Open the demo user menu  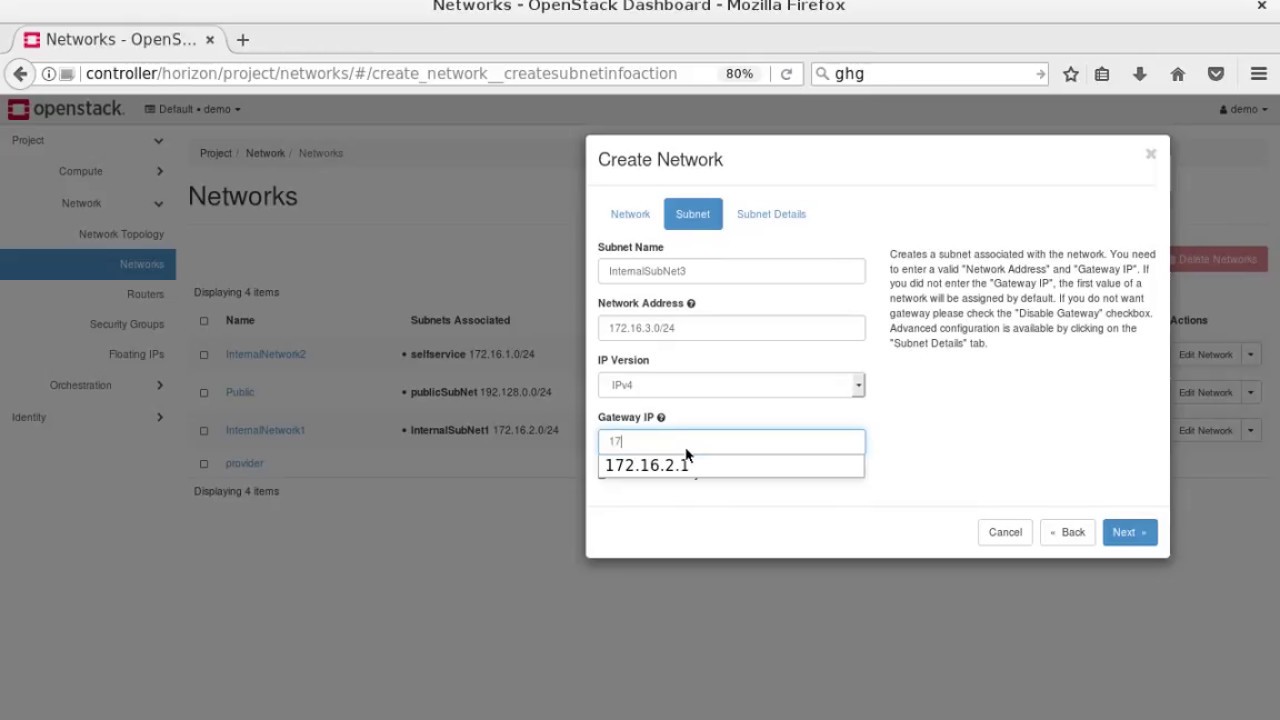pyautogui.click(x=1243, y=109)
